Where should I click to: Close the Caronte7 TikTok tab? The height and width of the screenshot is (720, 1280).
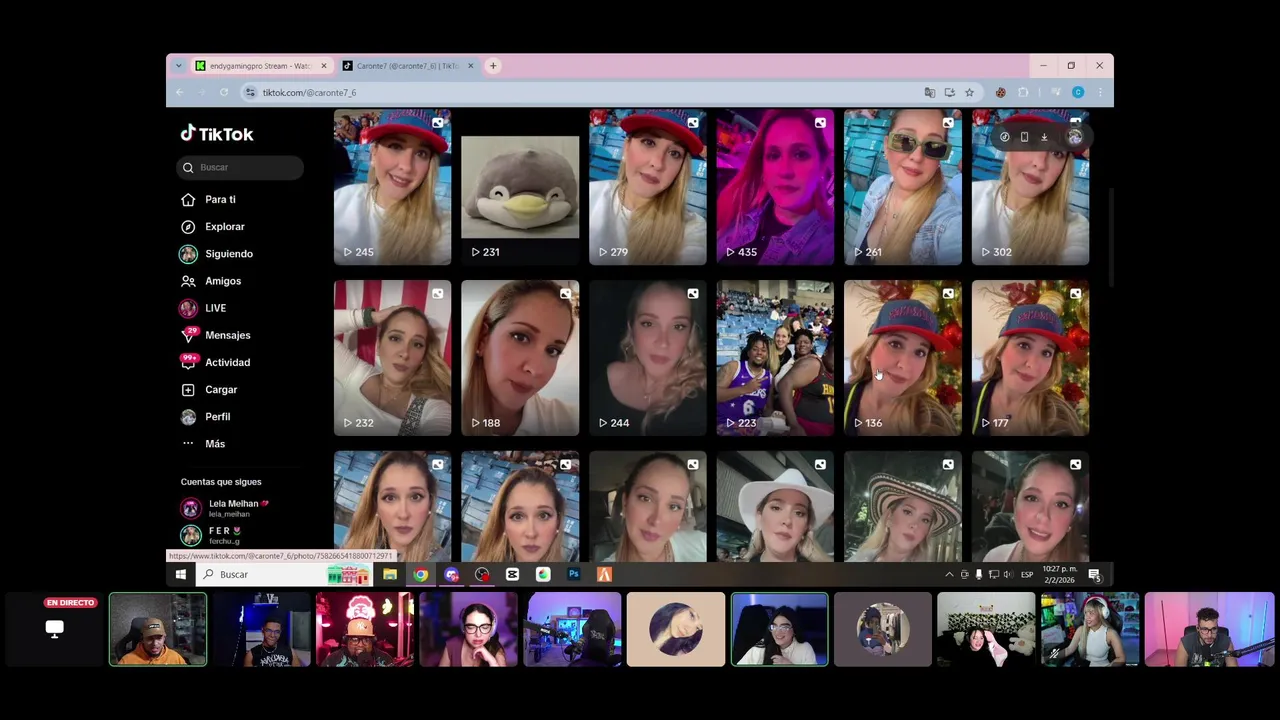point(471,66)
